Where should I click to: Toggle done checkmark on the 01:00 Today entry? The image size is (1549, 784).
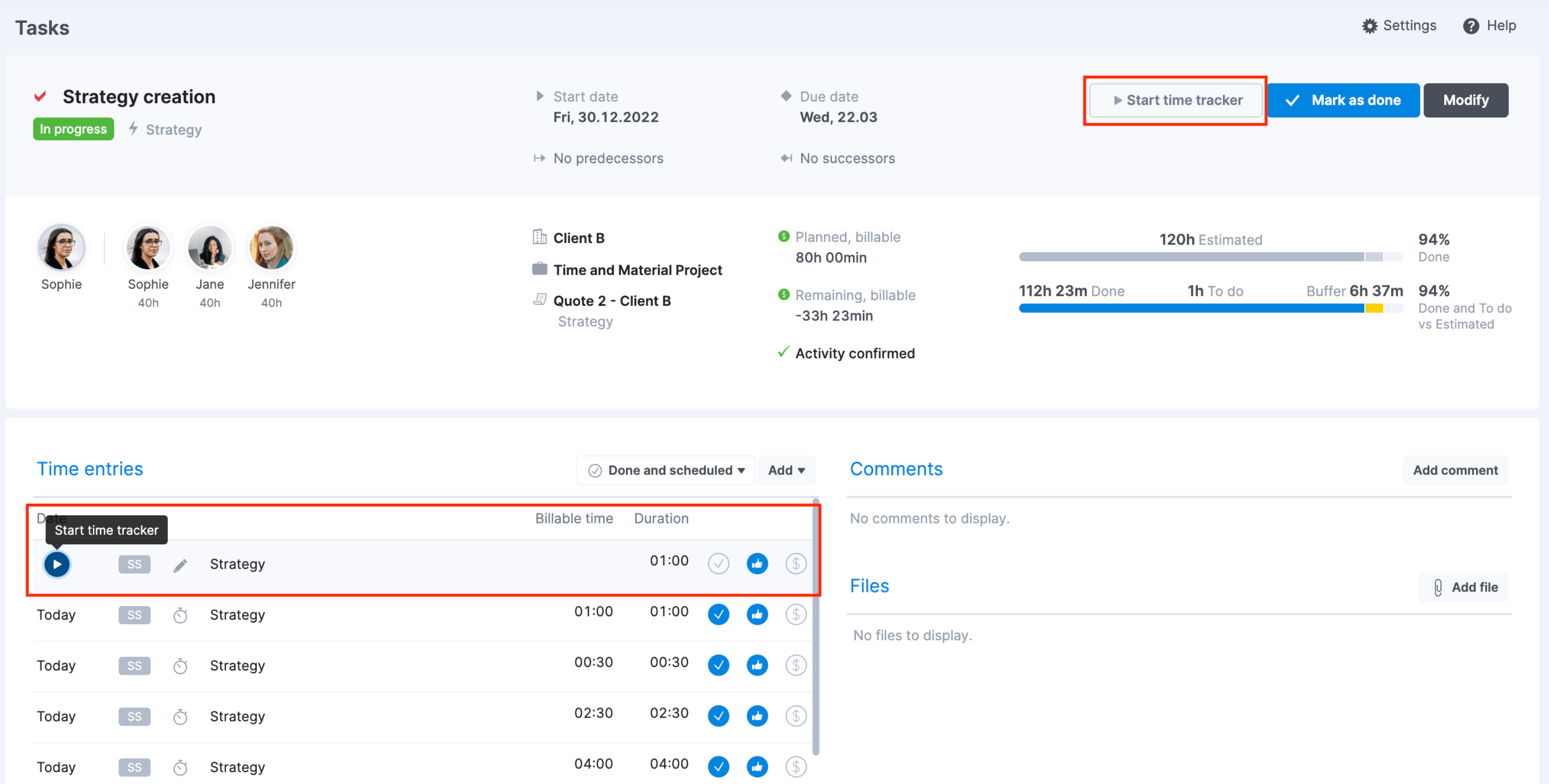coord(718,615)
